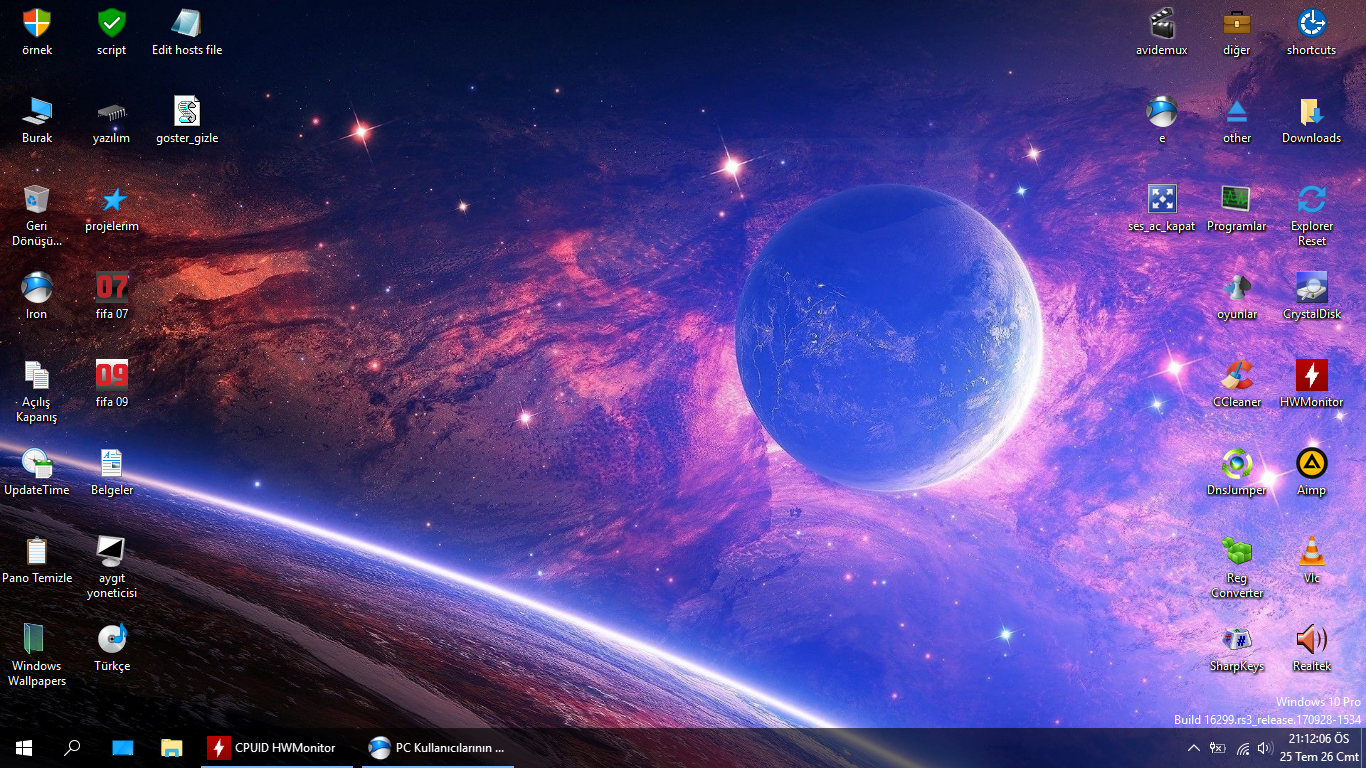Switch to PC Kullanıcılarının taskbar window

[440, 748]
